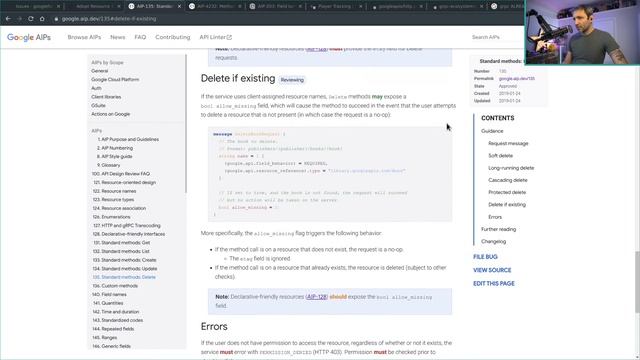Open 141. Quantities
This screenshot has width=640, height=360.
pyautogui.click(x=108, y=303)
